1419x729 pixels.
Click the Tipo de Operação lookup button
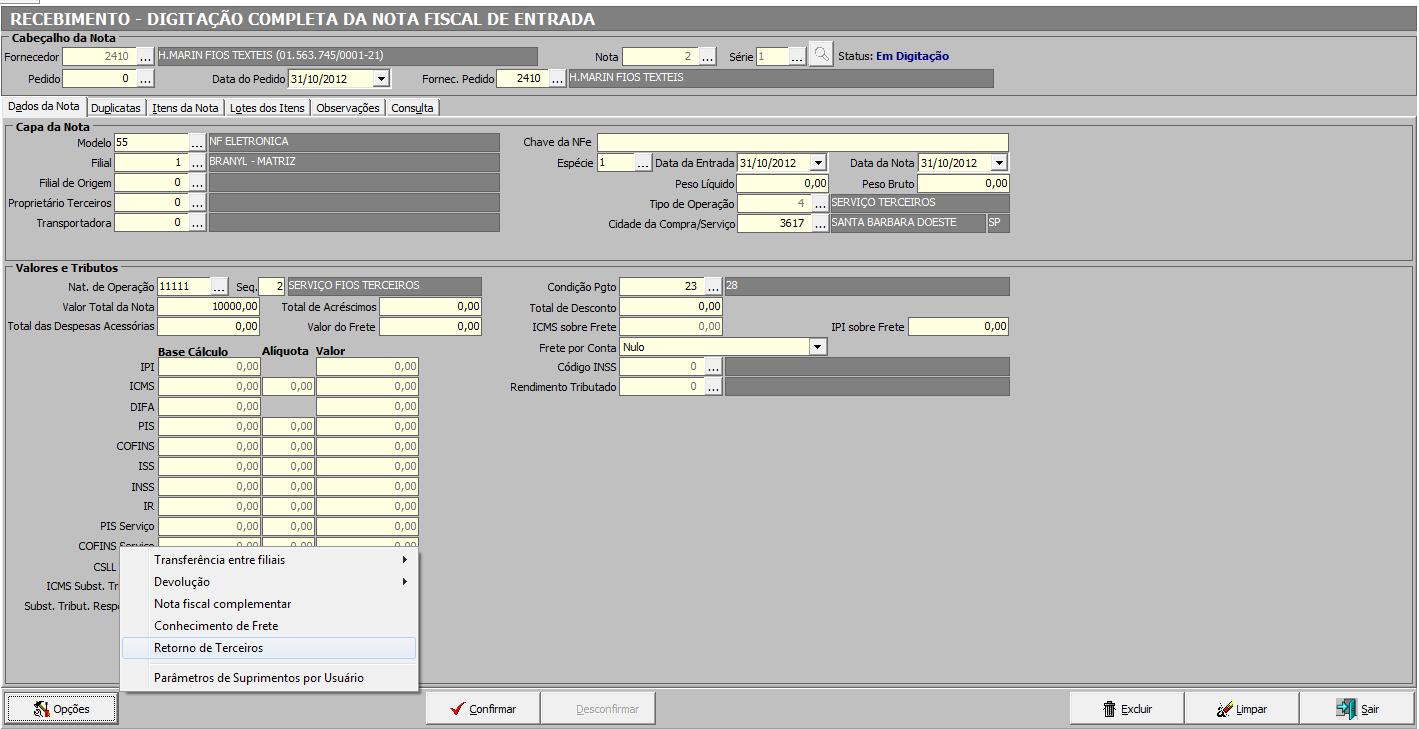click(819, 204)
